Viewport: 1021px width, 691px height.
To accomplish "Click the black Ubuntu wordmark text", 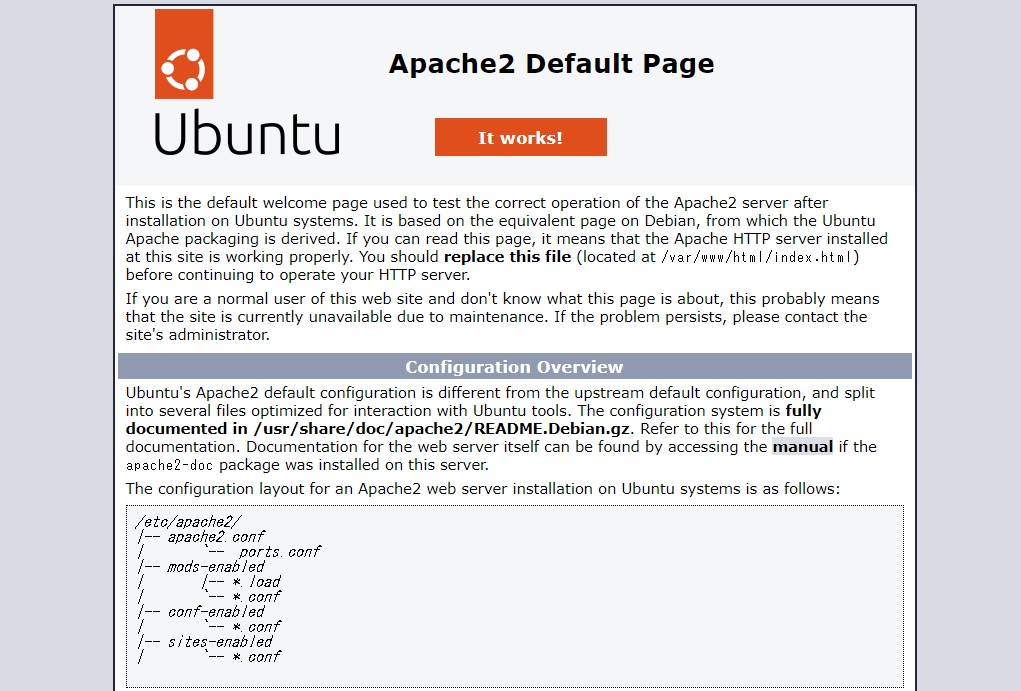I will coord(246,133).
